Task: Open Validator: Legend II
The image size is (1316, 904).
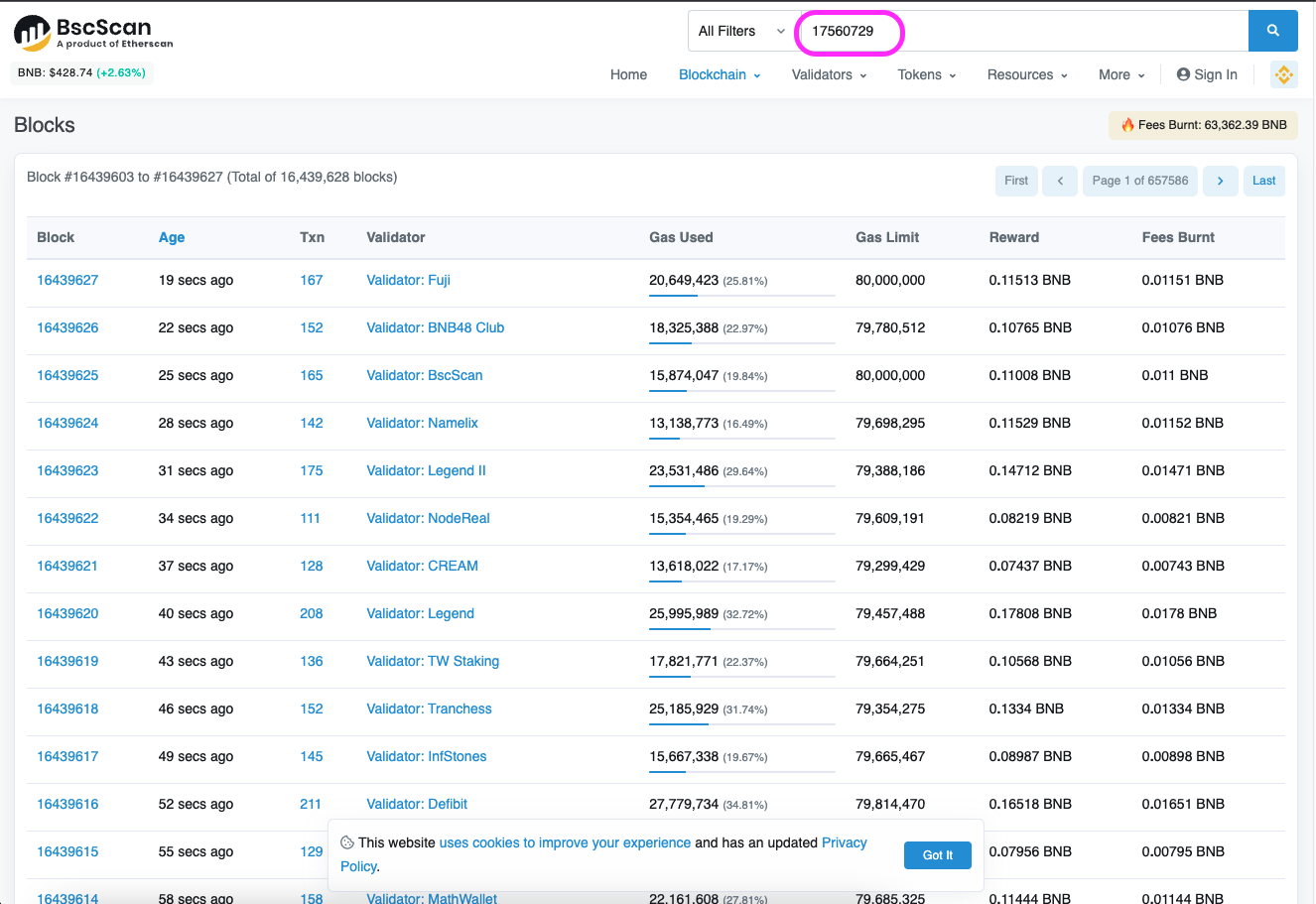Action: pos(426,470)
